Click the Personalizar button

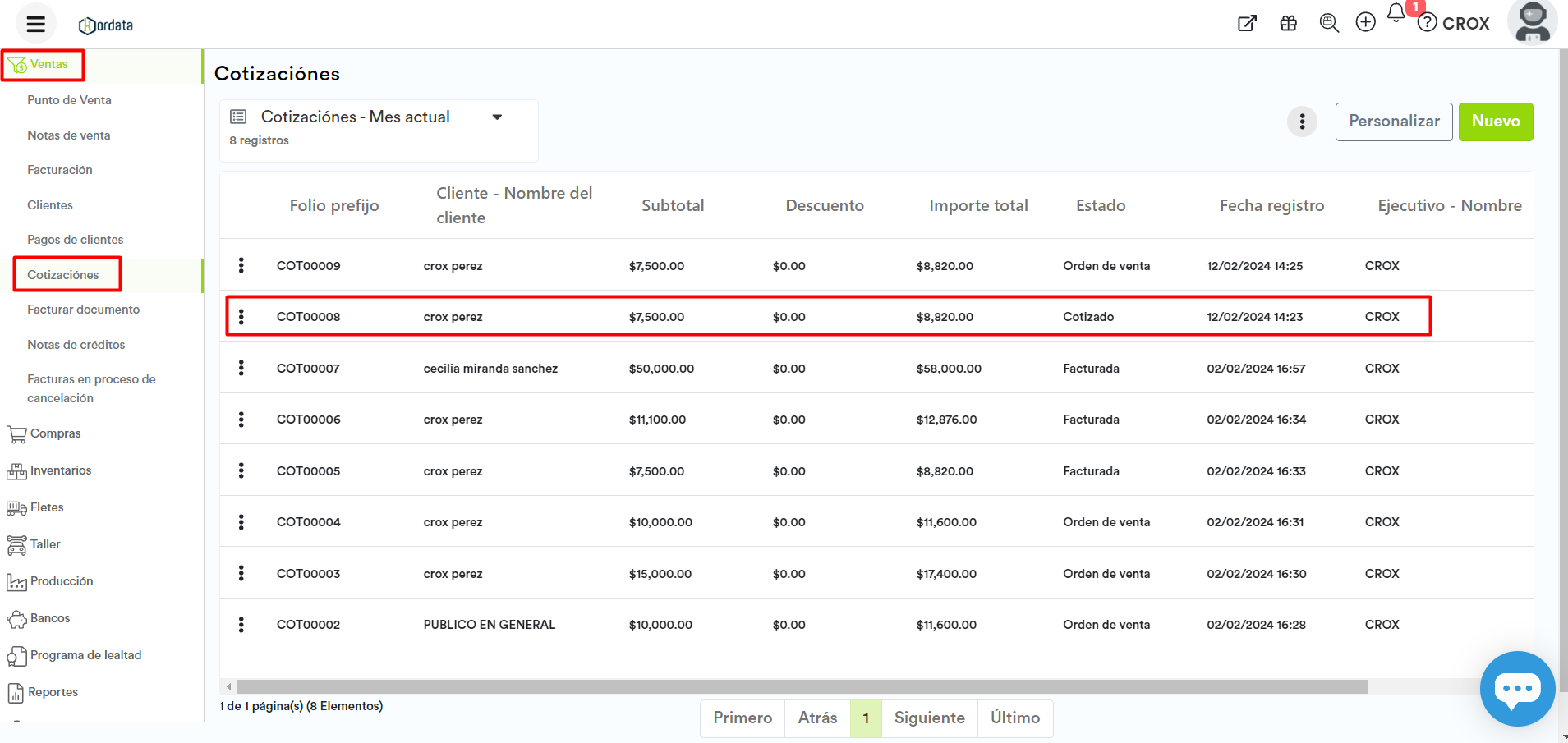coord(1393,122)
